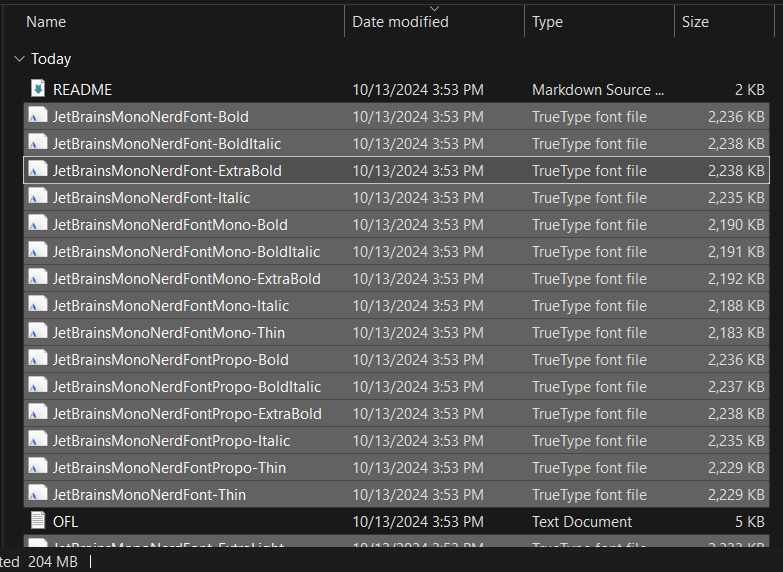Click the JetBrainsMonoNerdFontPropo-Bold file icon
The height and width of the screenshot is (572, 783).
tap(38, 360)
